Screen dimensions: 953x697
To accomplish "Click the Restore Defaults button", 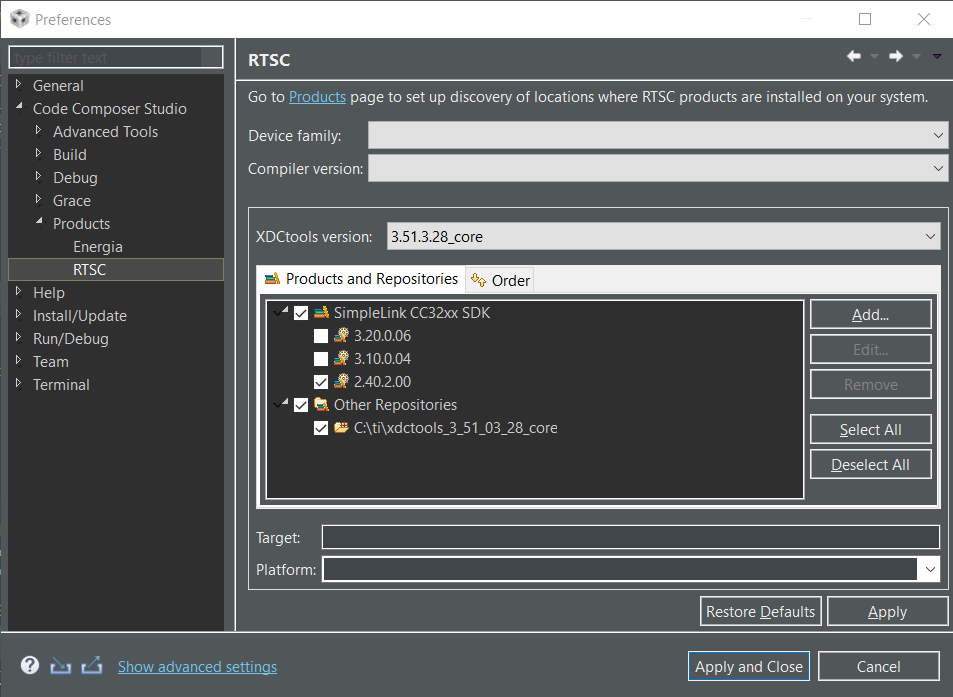I will point(760,611).
